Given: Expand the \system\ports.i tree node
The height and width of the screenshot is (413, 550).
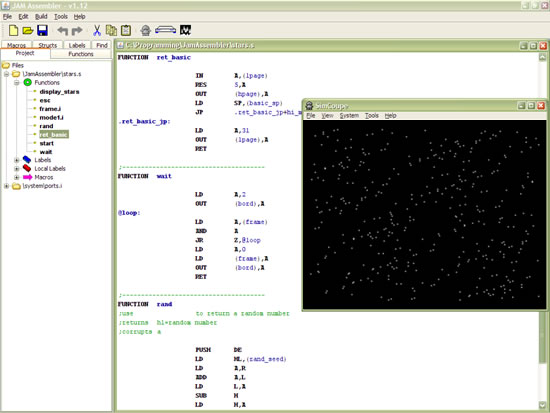Looking at the screenshot, I should (x=6, y=186).
